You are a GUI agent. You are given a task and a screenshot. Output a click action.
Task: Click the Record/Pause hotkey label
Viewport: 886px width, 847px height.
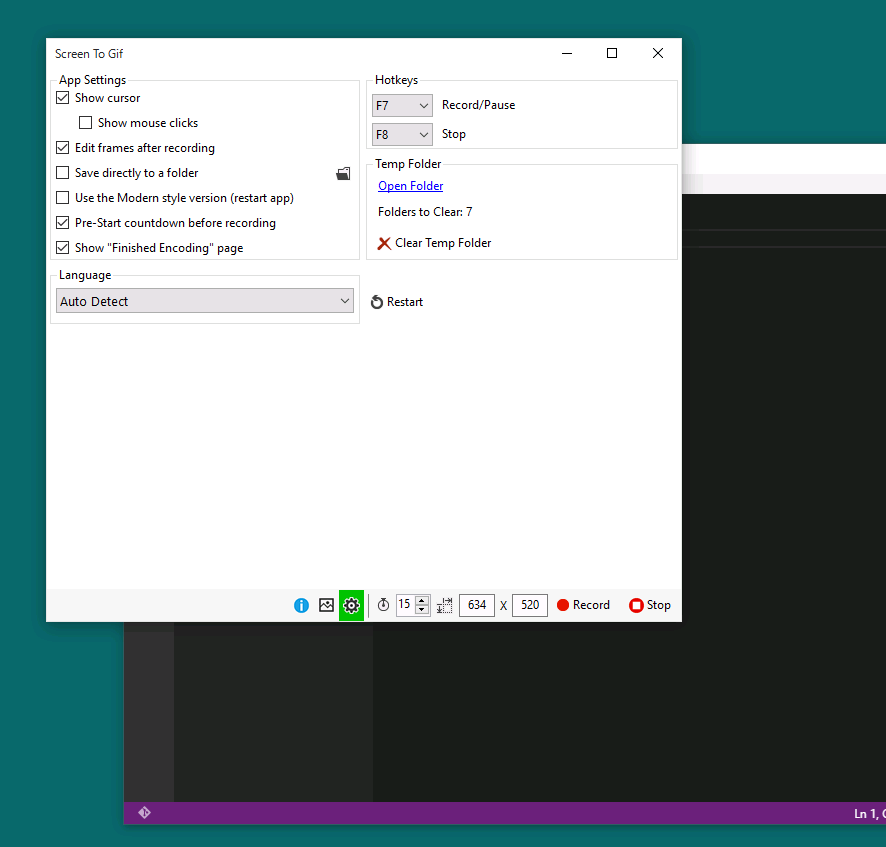(x=478, y=105)
